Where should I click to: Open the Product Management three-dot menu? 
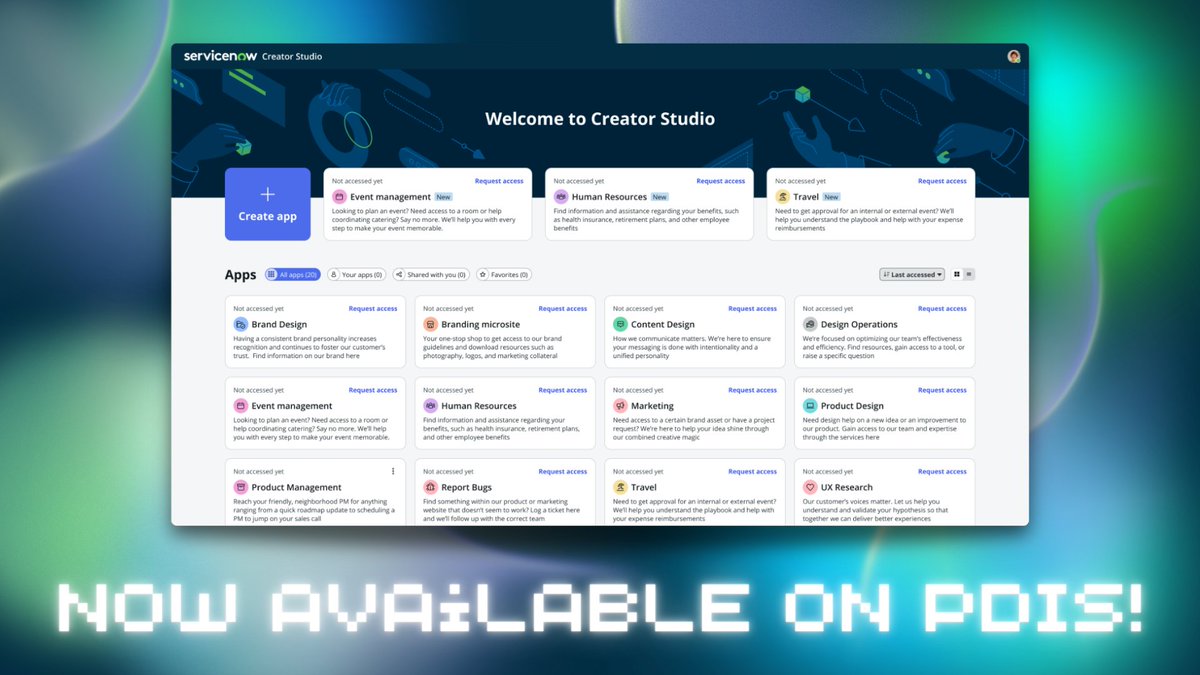click(393, 471)
